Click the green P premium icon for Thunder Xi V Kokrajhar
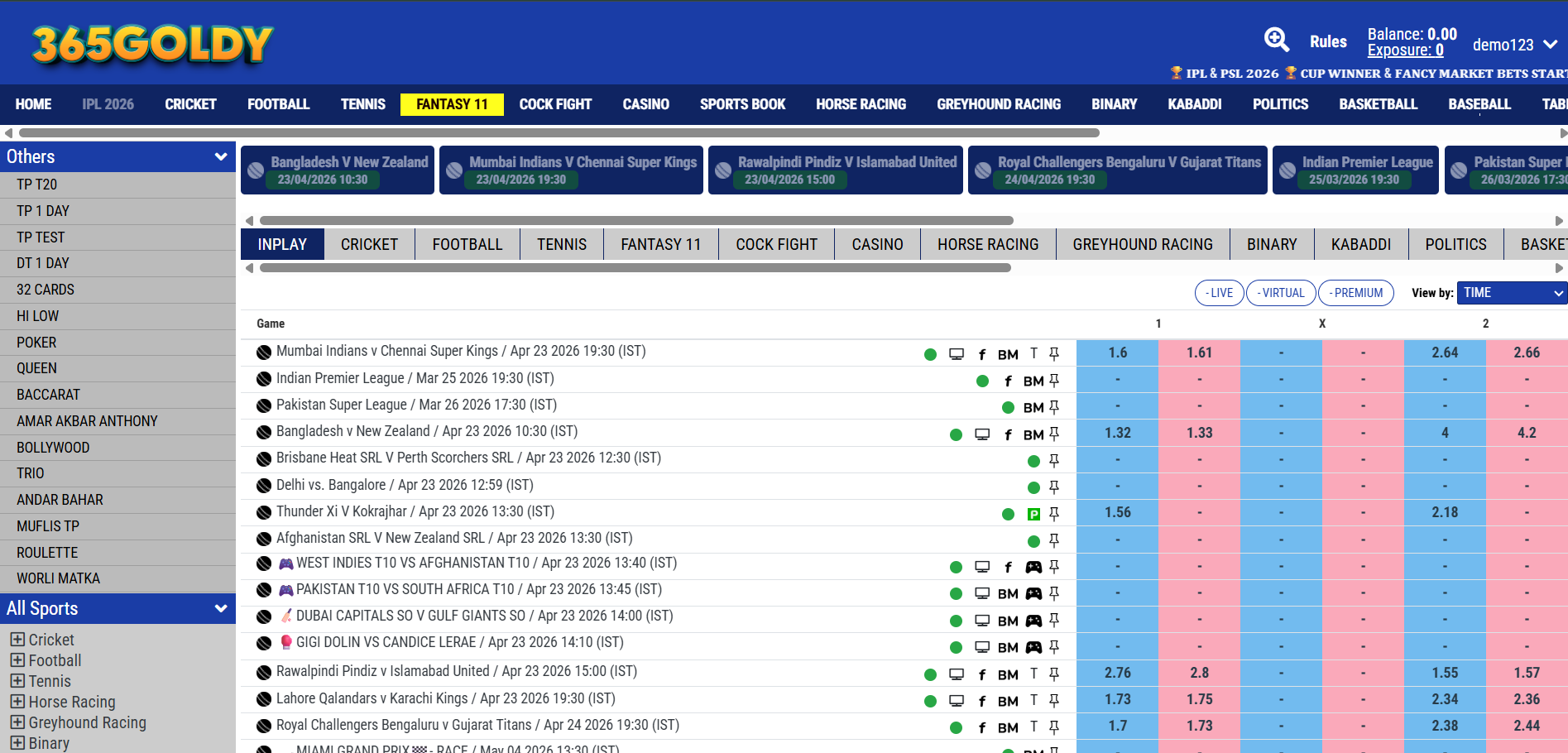Screen dimensions: 1568x753 (x=1033, y=514)
